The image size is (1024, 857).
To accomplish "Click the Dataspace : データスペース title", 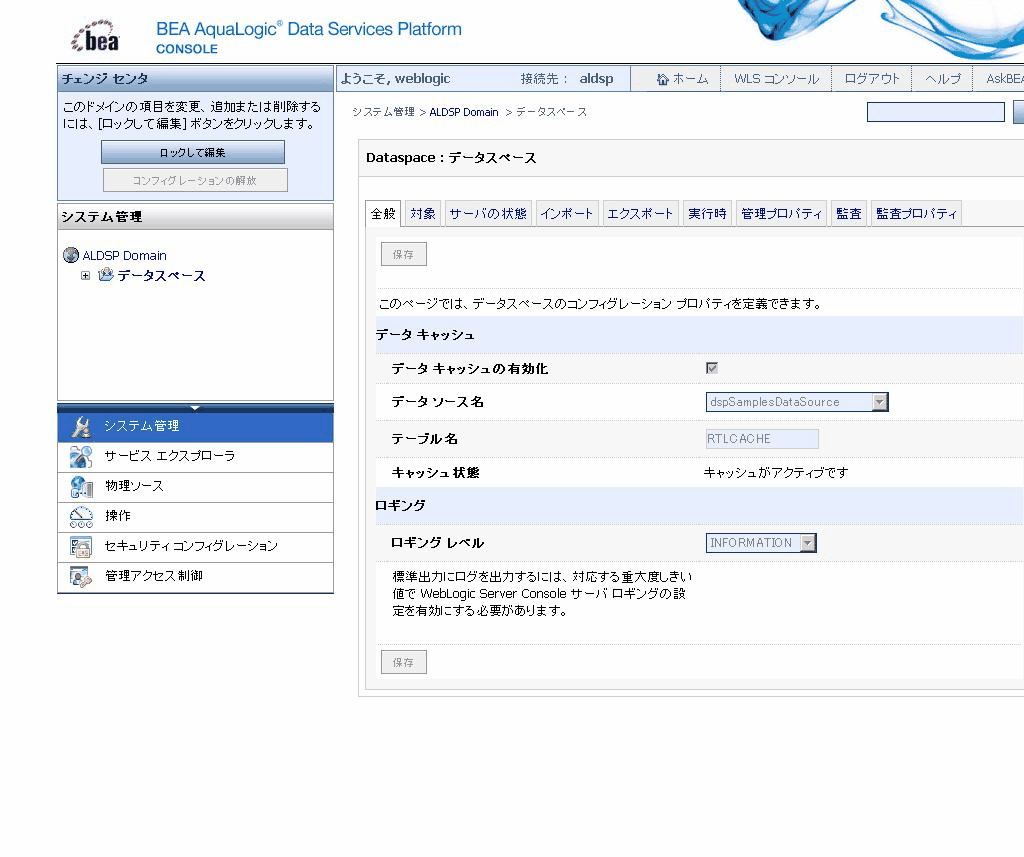I will 451,158.
